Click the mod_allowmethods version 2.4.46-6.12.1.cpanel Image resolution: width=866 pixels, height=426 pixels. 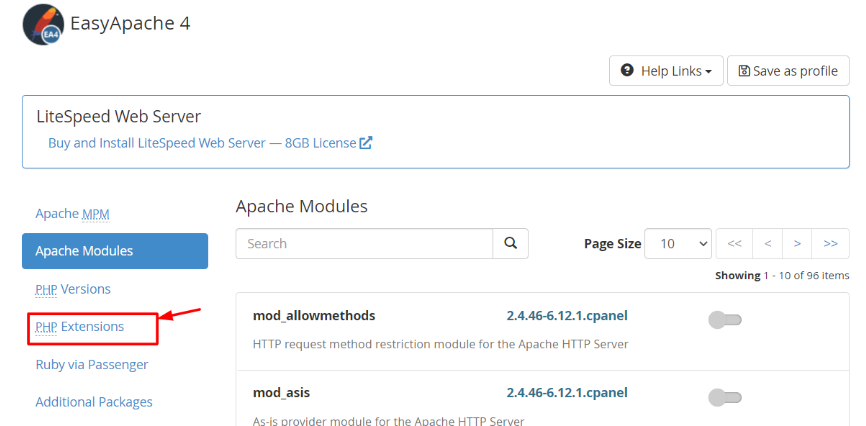click(567, 315)
